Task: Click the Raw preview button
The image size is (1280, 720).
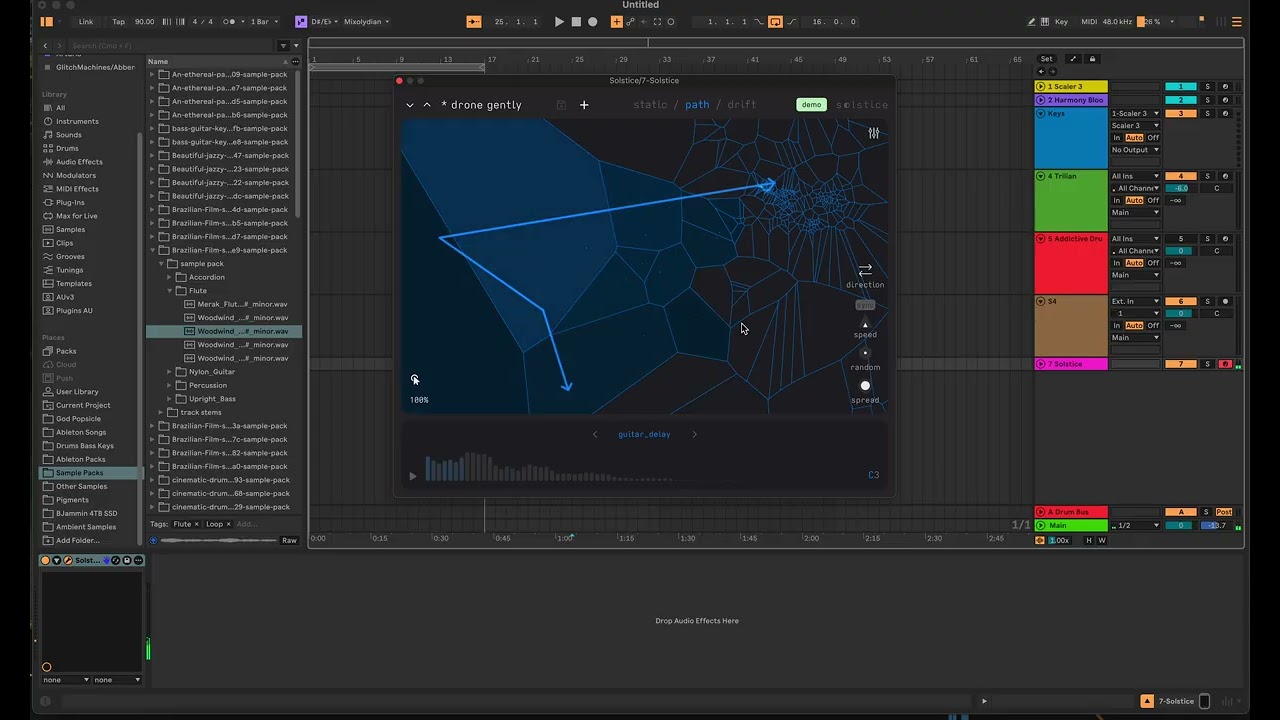Action: click(x=289, y=540)
